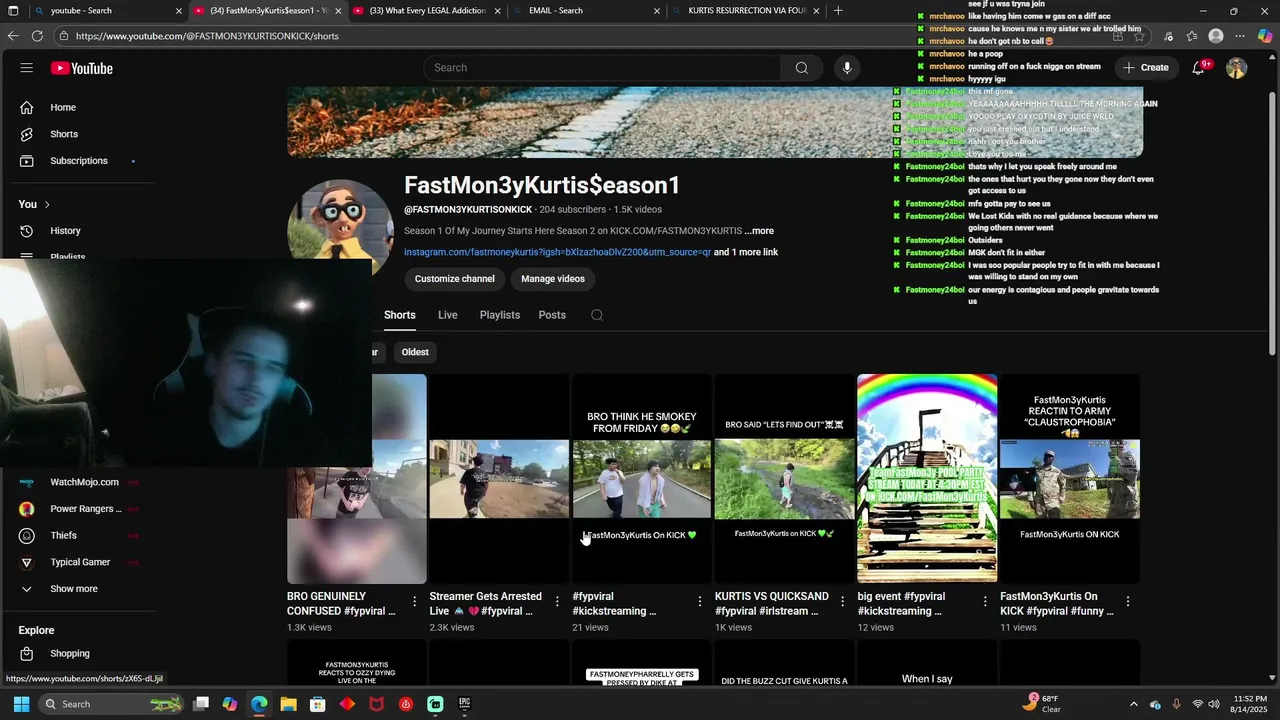Viewport: 1280px width, 720px height.
Task: Switch to the Playlists channel tab
Action: tap(499, 315)
